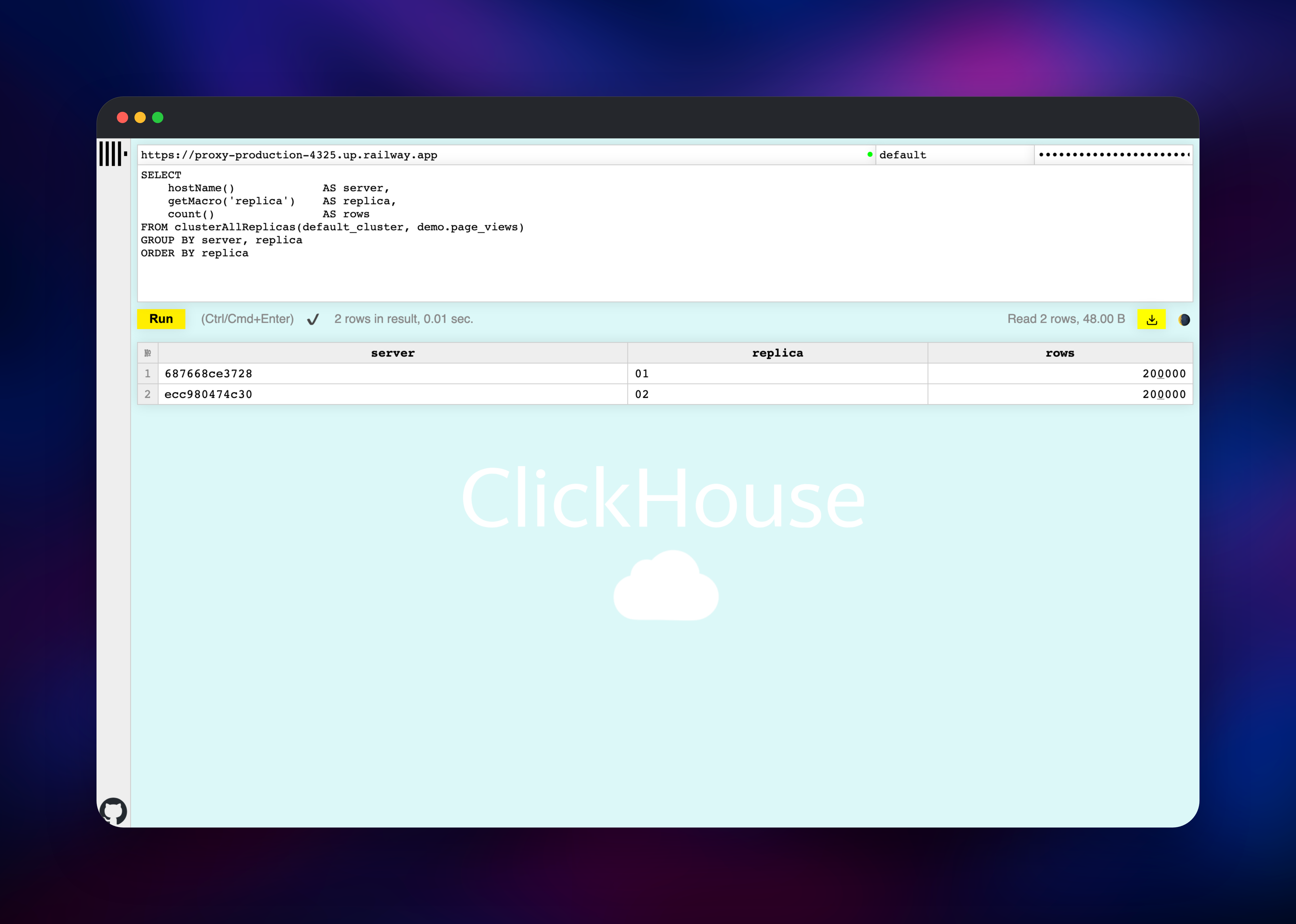Download the query result

click(1151, 319)
